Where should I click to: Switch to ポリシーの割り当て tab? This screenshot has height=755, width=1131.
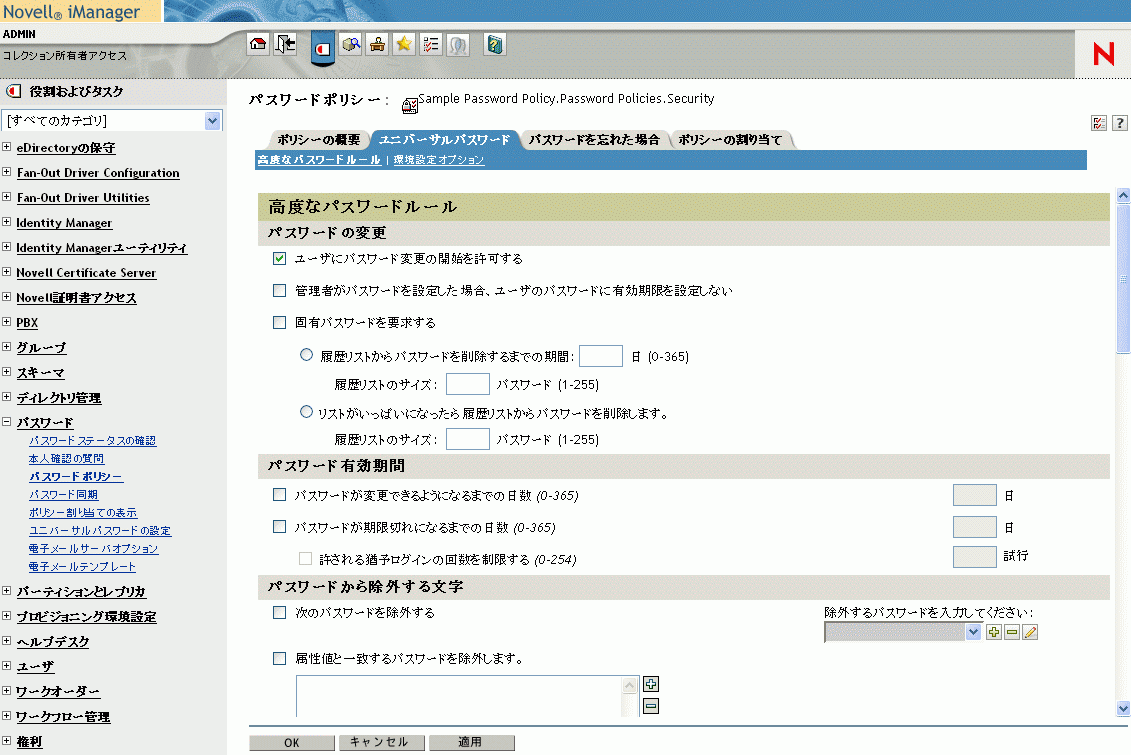click(x=730, y=140)
